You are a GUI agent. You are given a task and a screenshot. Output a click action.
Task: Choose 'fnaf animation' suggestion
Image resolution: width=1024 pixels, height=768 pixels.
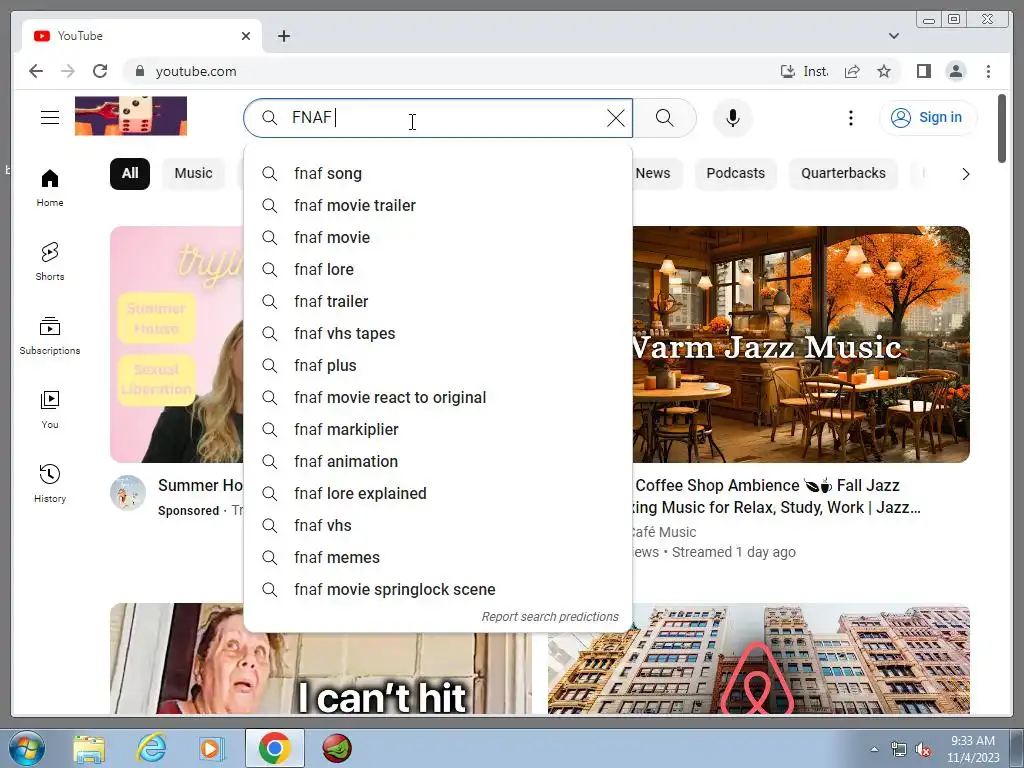(x=438, y=462)
